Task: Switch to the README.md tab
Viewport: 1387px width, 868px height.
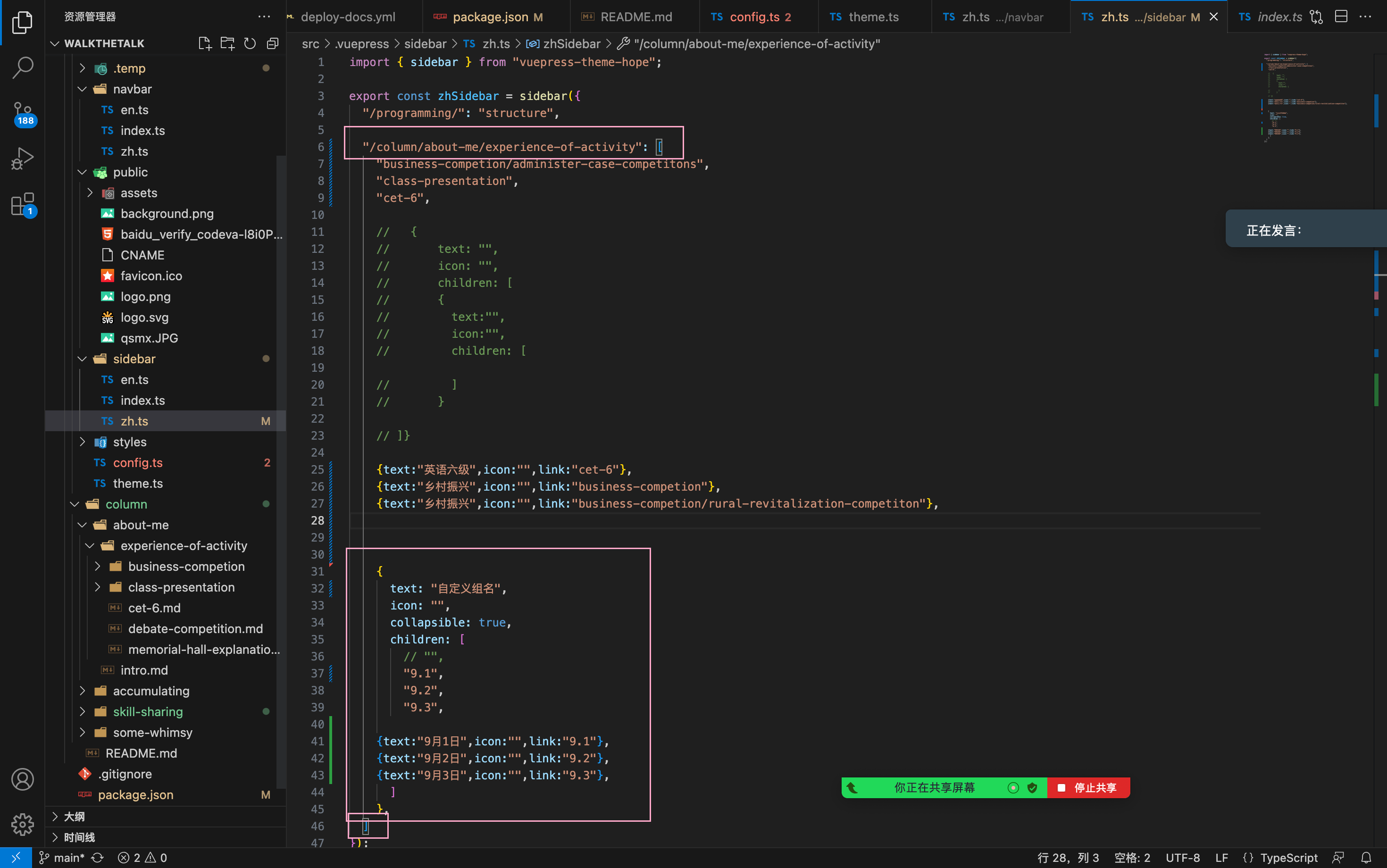Action: tap(635, 17)
